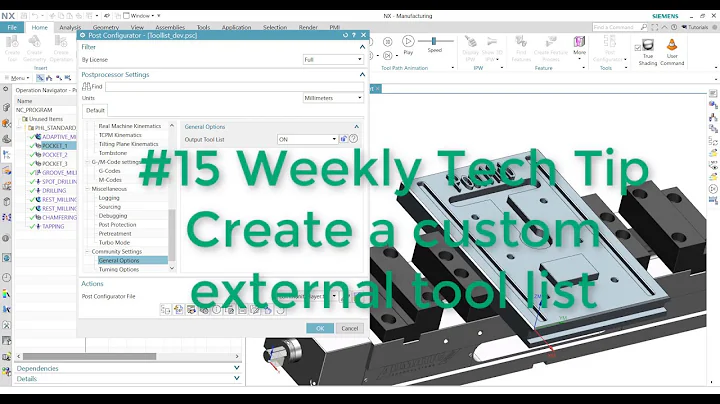
Task: Select the Post Protection tree item
Action: click(117, 224)
